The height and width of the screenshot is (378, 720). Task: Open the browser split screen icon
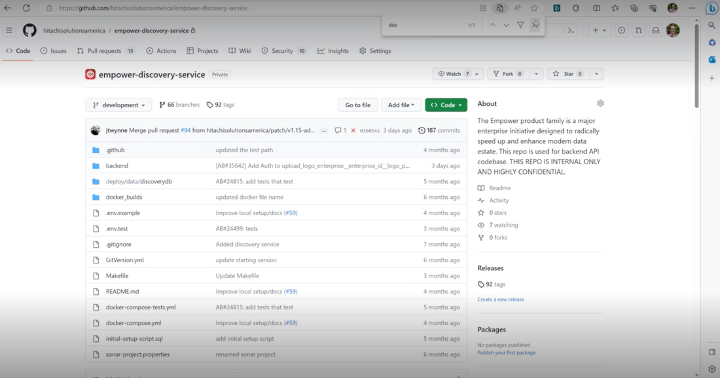click(596, 8)
